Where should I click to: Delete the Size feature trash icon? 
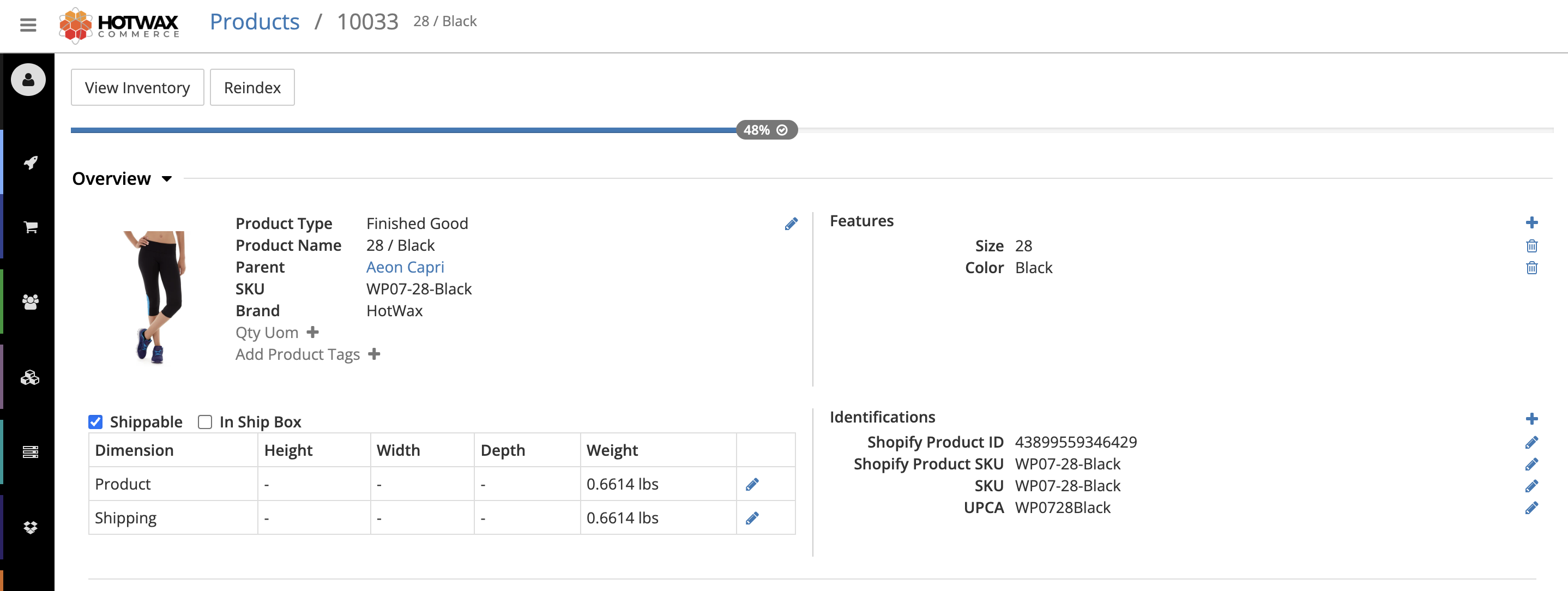point(1531,246)
